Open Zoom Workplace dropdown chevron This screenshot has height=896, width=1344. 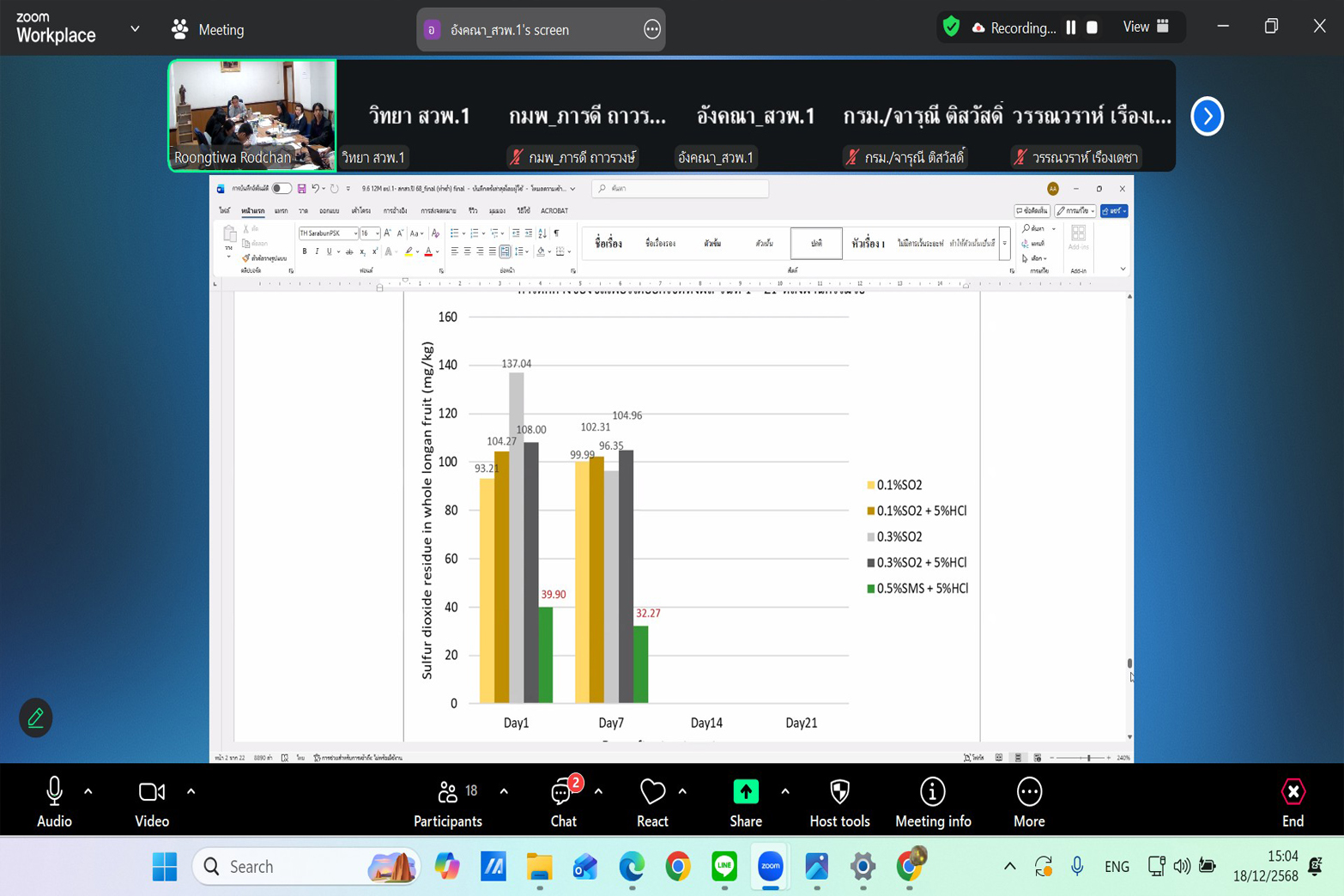[135, 28]
